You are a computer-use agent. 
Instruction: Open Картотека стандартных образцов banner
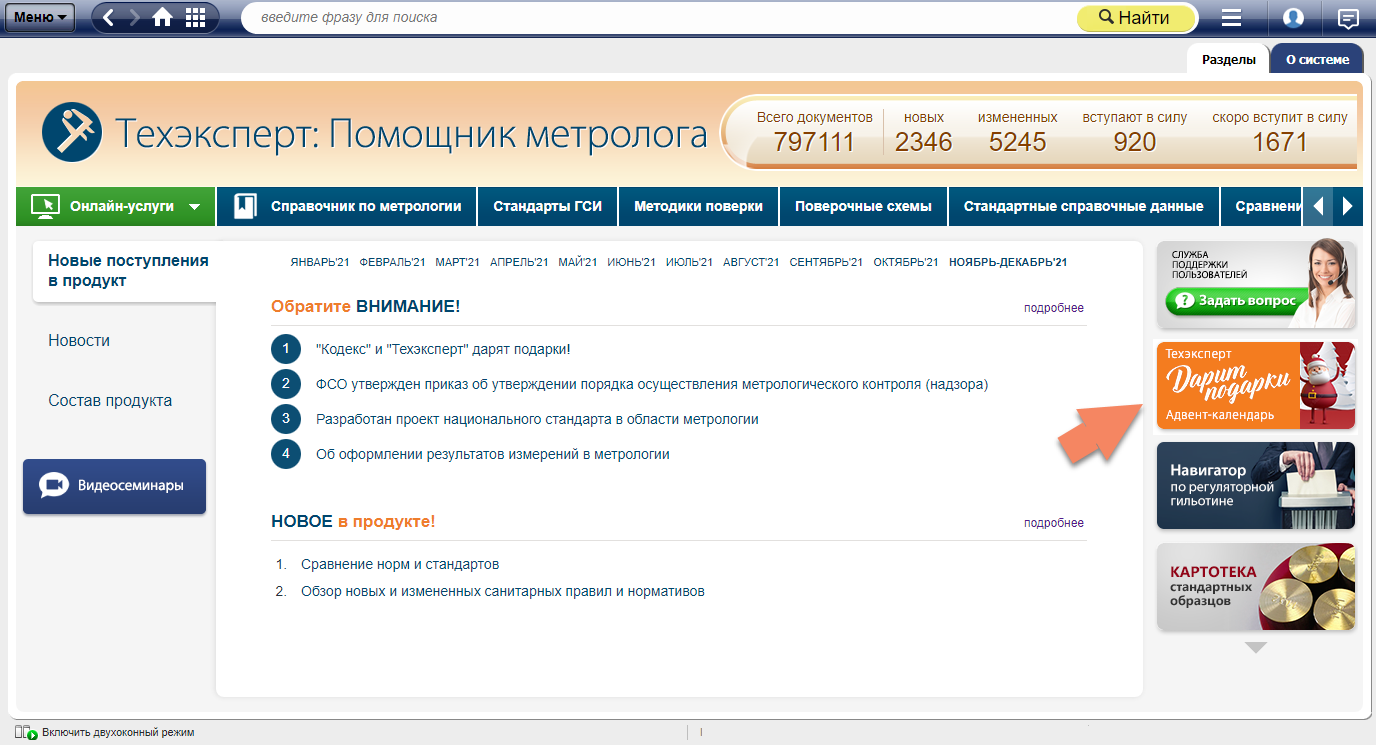pyautogui.click(x=1256, y=587)
